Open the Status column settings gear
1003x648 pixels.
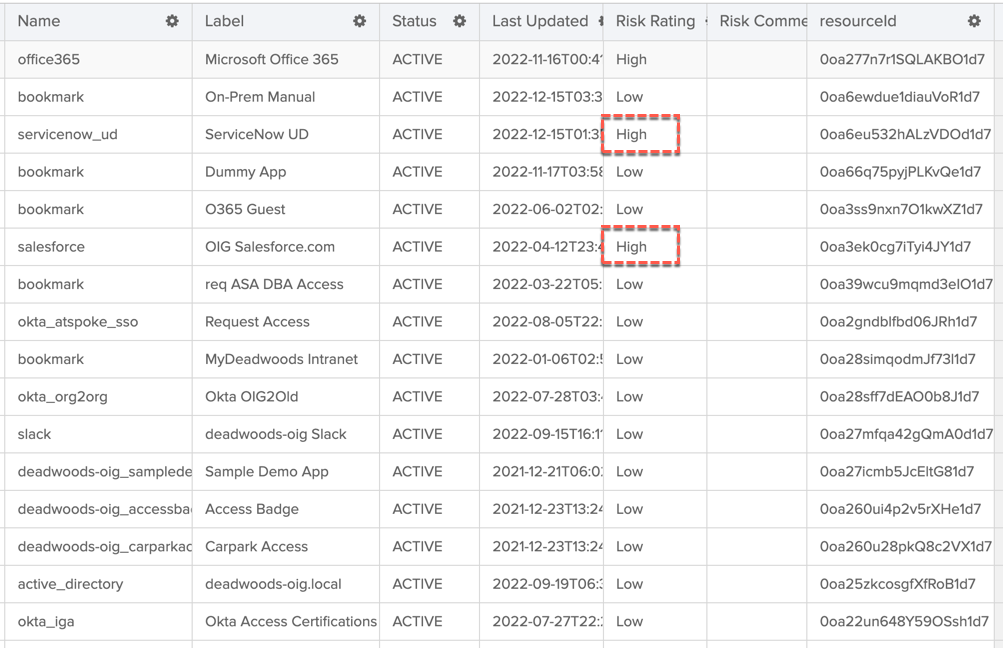pos(459,21)
